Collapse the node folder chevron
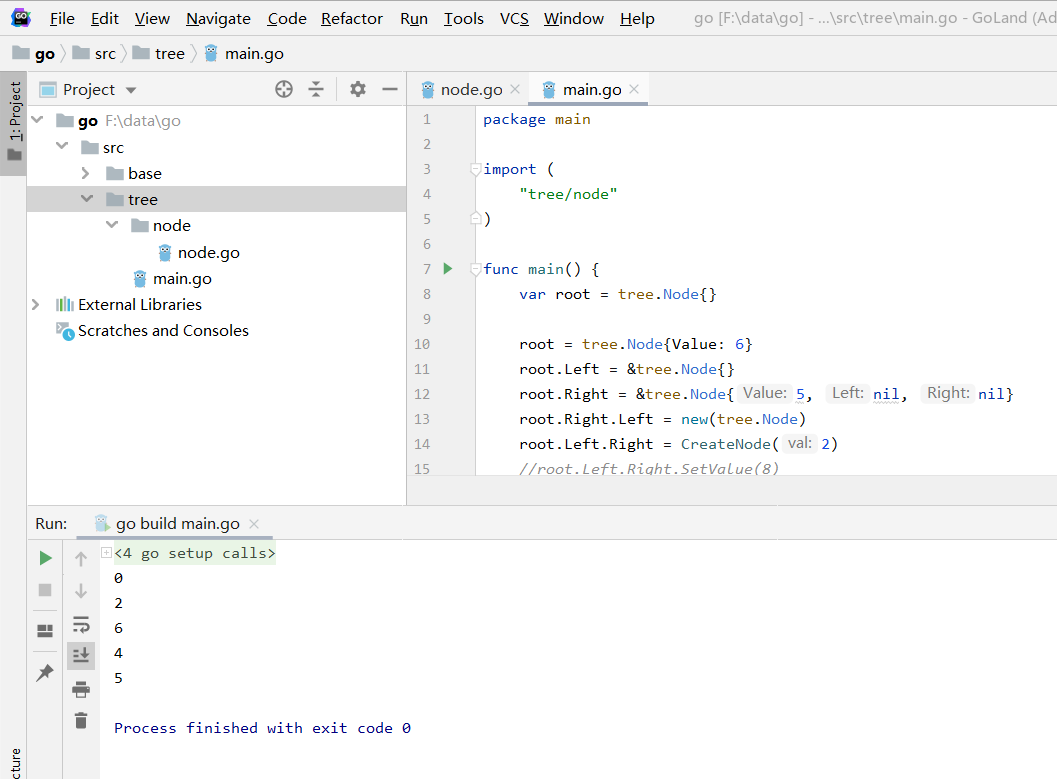The width and height of the screenshot is (1057, 779). (112, 225)
